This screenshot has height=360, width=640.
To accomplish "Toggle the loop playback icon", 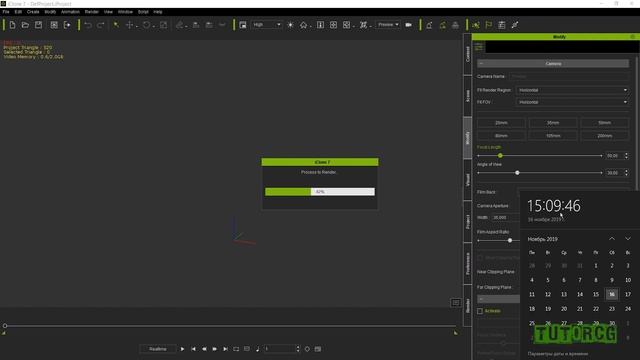I will 236,349.
